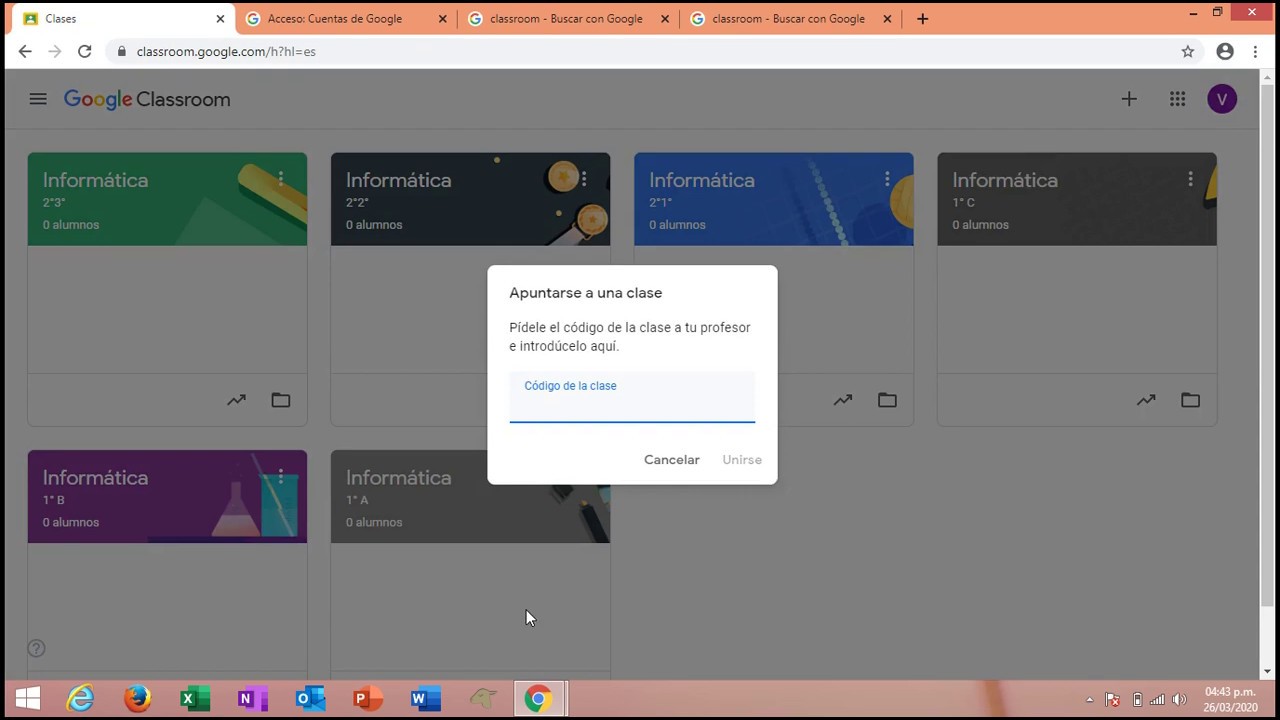
Task: Open options menu for Informática 2°2° card
Action: point(584,179)
